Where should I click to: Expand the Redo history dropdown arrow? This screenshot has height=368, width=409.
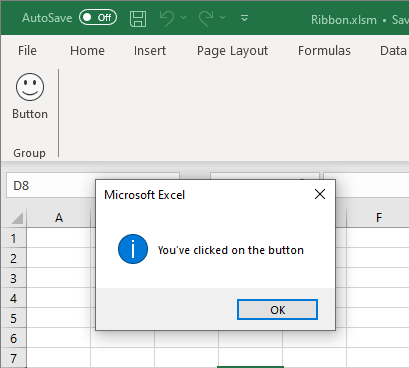[x=223, y=17]
